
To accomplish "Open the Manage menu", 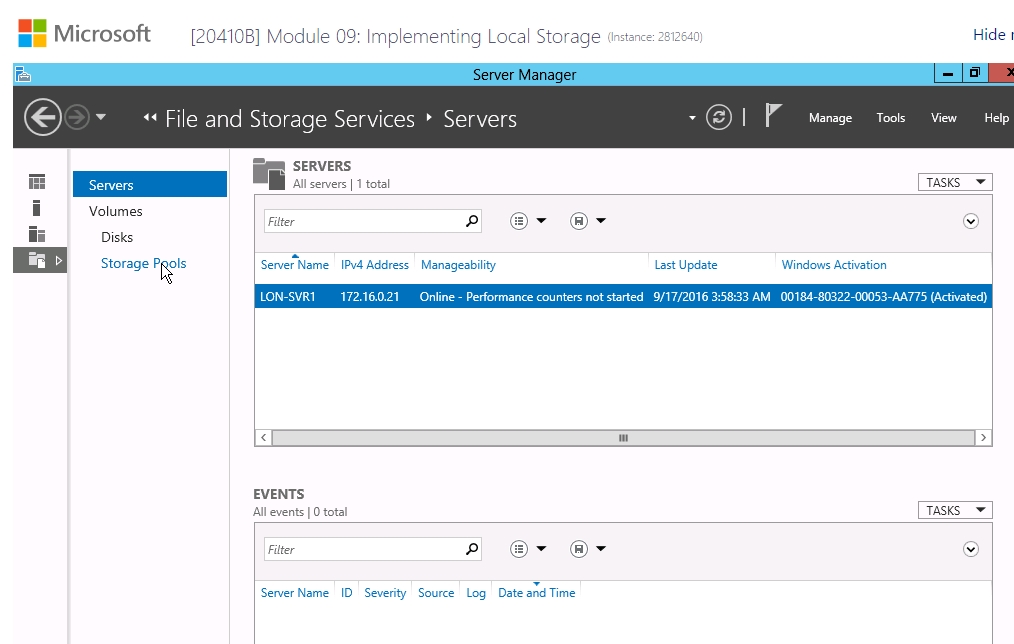I will (x=830, y=118).
